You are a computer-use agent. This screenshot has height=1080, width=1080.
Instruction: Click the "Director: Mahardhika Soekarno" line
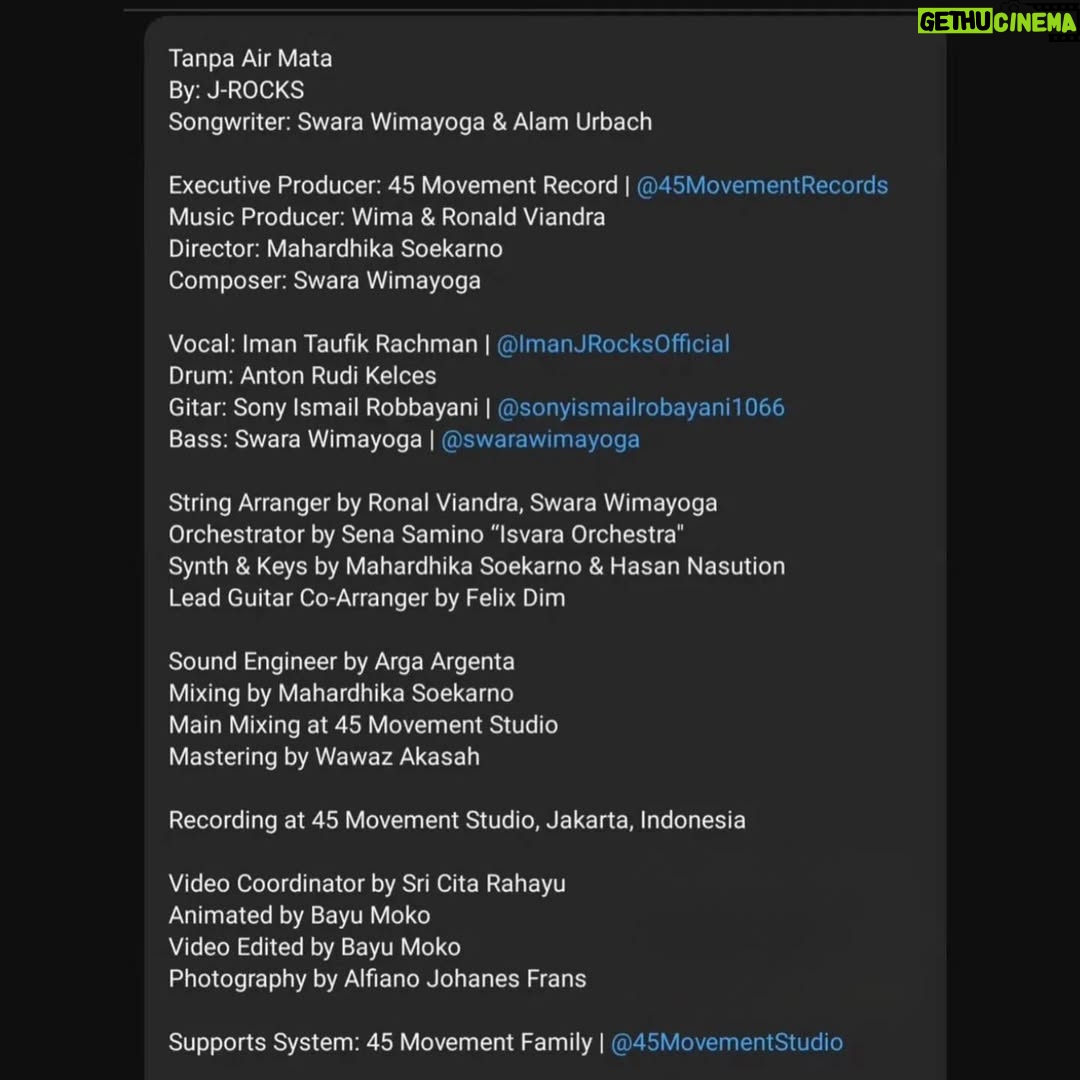[x=335, y=249]
